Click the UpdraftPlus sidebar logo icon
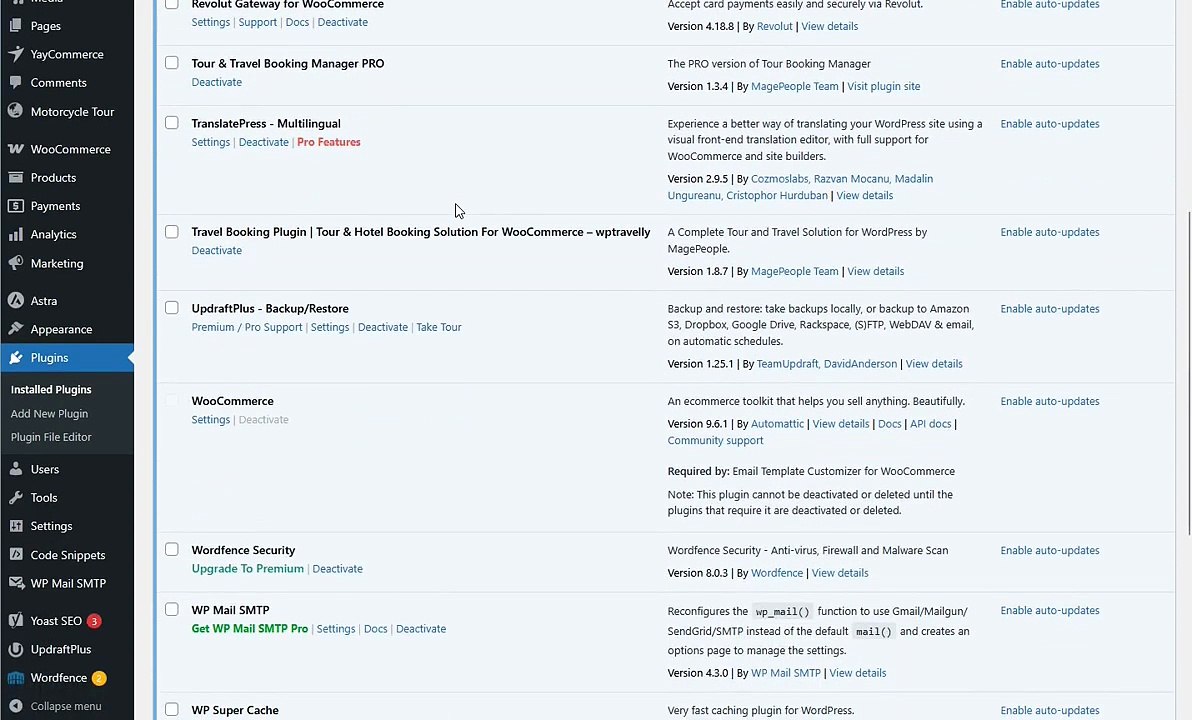Screen dimensions: 1192x720 point(15,649)
